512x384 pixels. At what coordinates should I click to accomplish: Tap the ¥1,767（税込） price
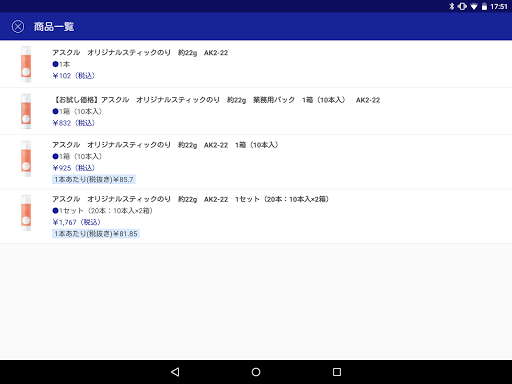(76, 222)
